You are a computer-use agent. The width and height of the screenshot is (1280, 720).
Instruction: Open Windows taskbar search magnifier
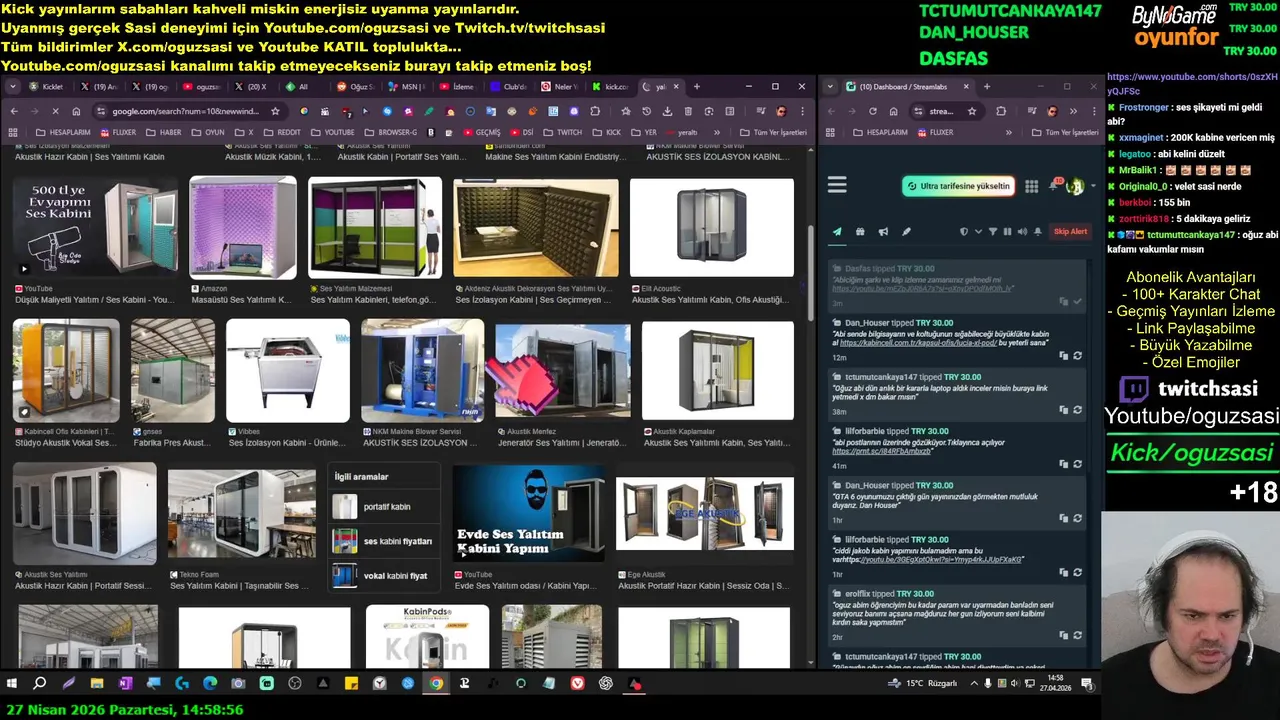pos(40,684)
